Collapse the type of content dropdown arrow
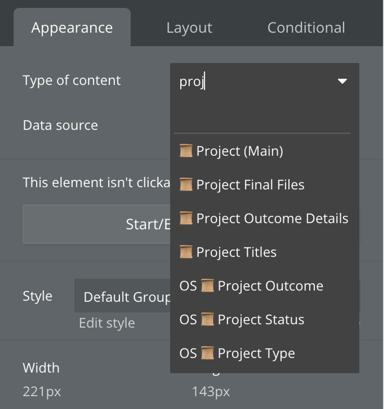 coord(342,81)
